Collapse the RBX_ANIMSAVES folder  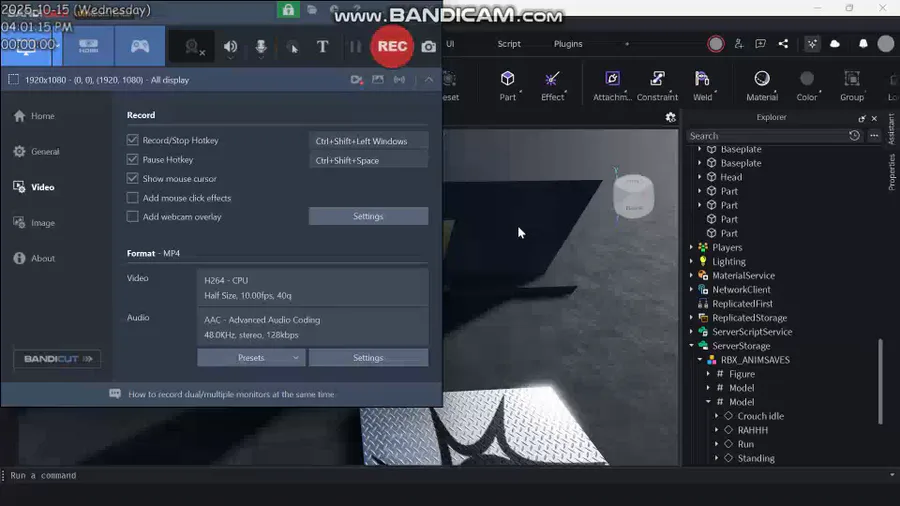click(700, 360)
